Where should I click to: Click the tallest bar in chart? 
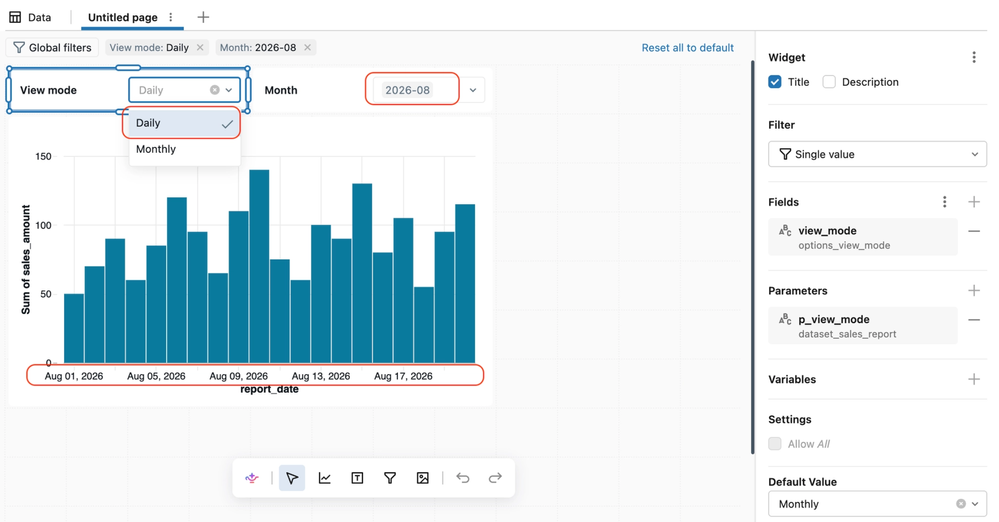click(259, 266)
